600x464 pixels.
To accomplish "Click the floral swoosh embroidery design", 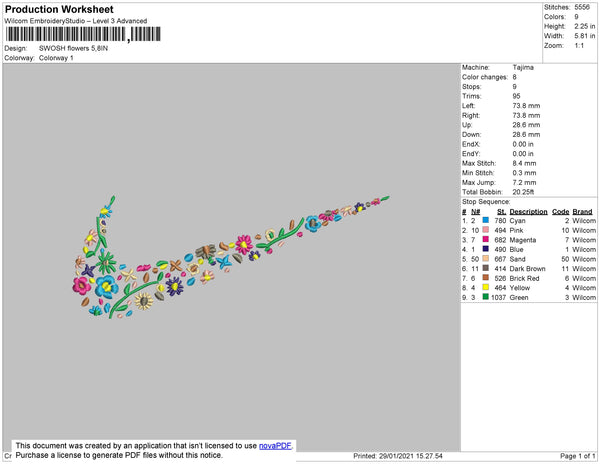I will (231, 257).
